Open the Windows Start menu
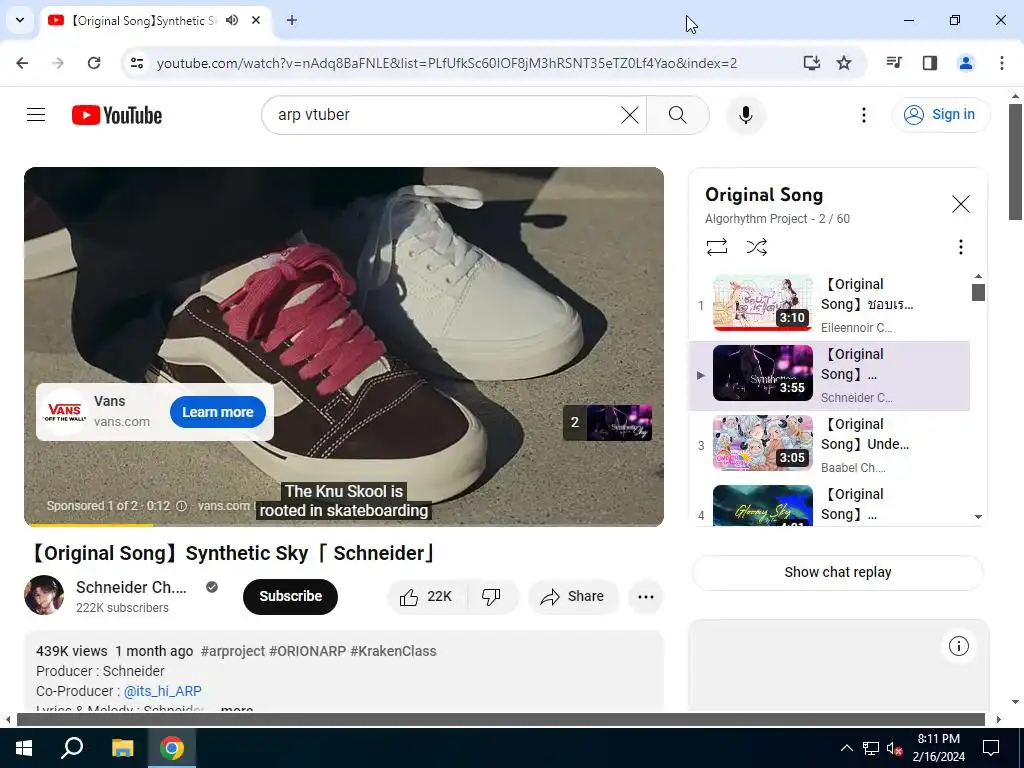1024x768 pixels. point(24,748)
